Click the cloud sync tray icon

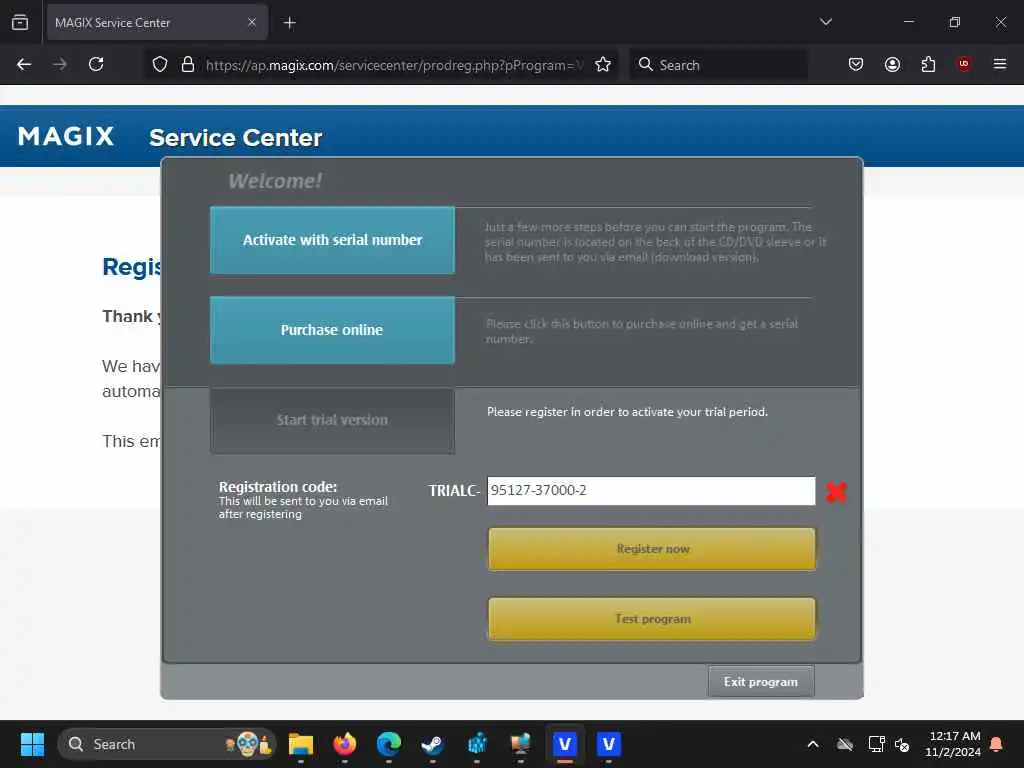[x=845, y=744]
